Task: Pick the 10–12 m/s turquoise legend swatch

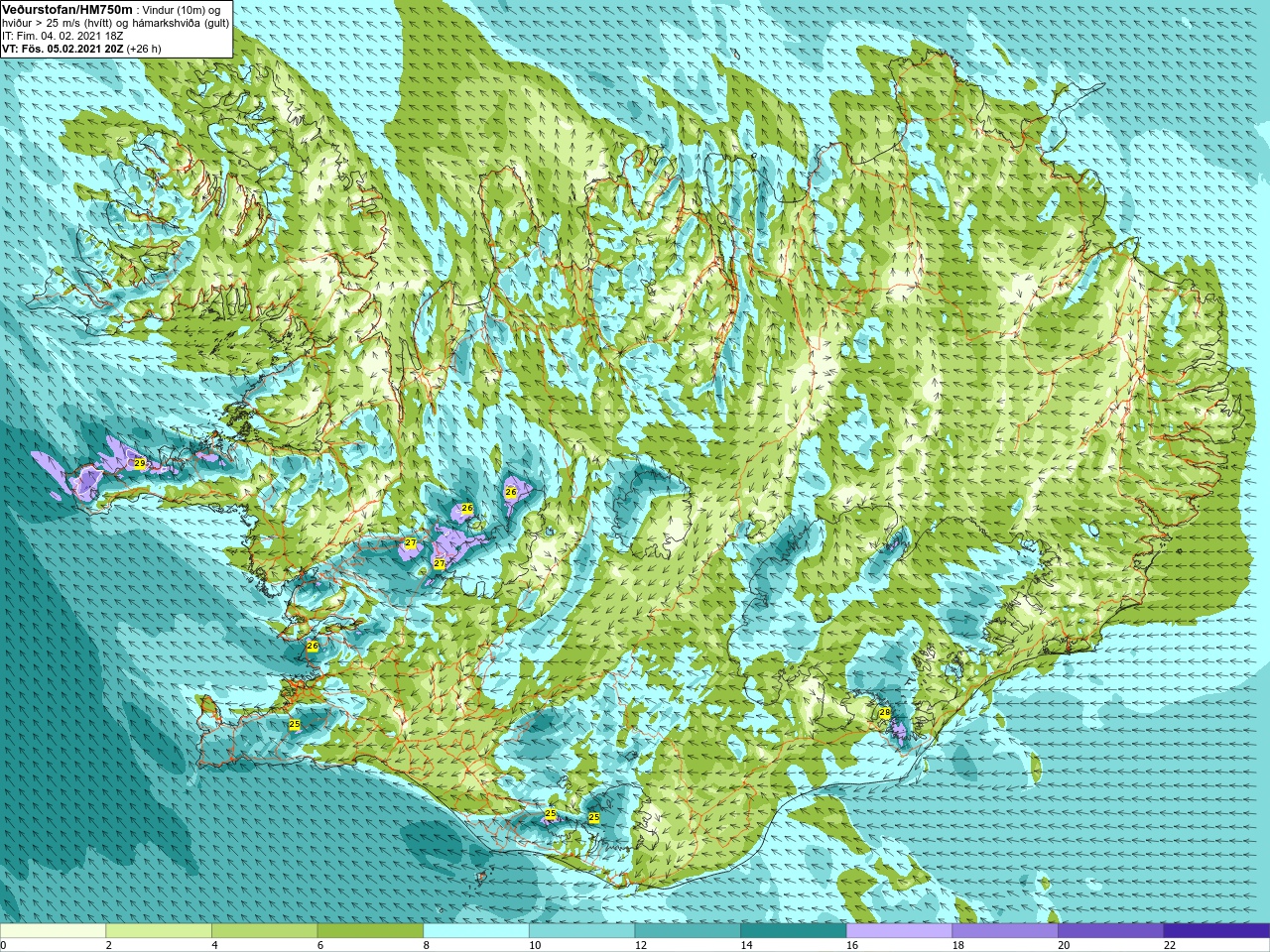Action: [x=582, y=931]
